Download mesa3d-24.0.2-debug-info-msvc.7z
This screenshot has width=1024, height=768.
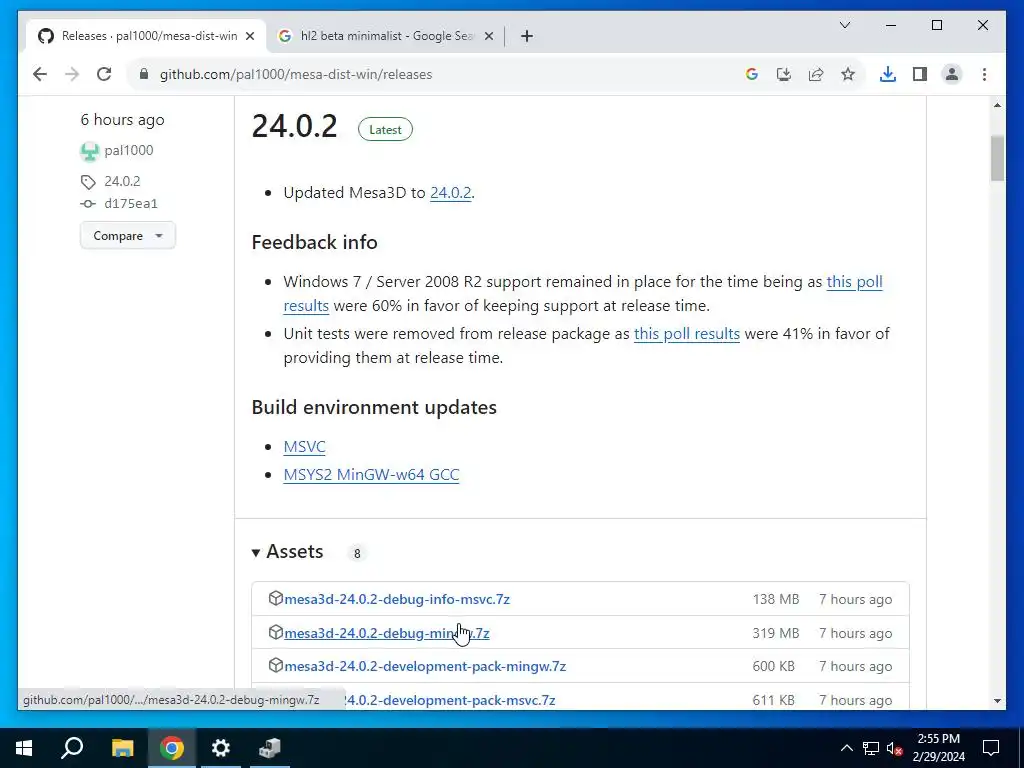tap(397, 599)
